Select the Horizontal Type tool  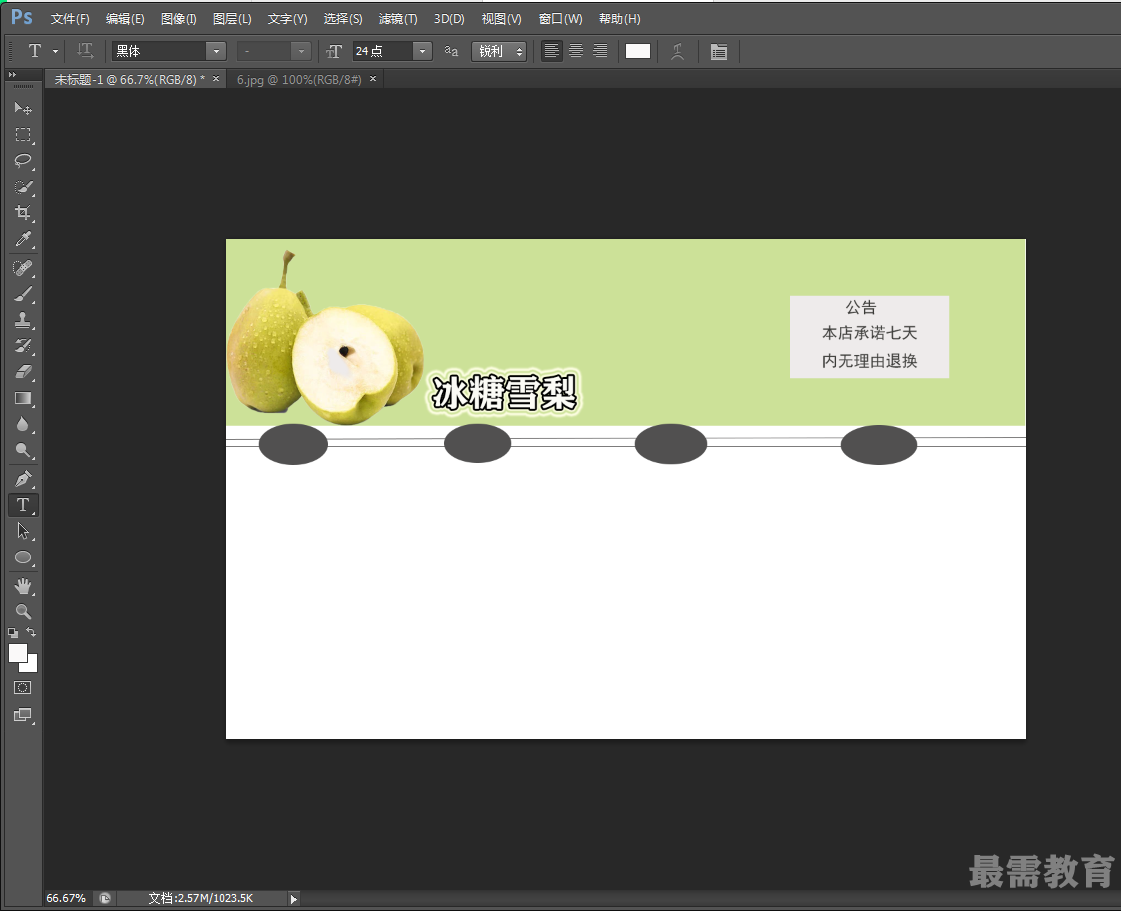(x=23, y=505)
